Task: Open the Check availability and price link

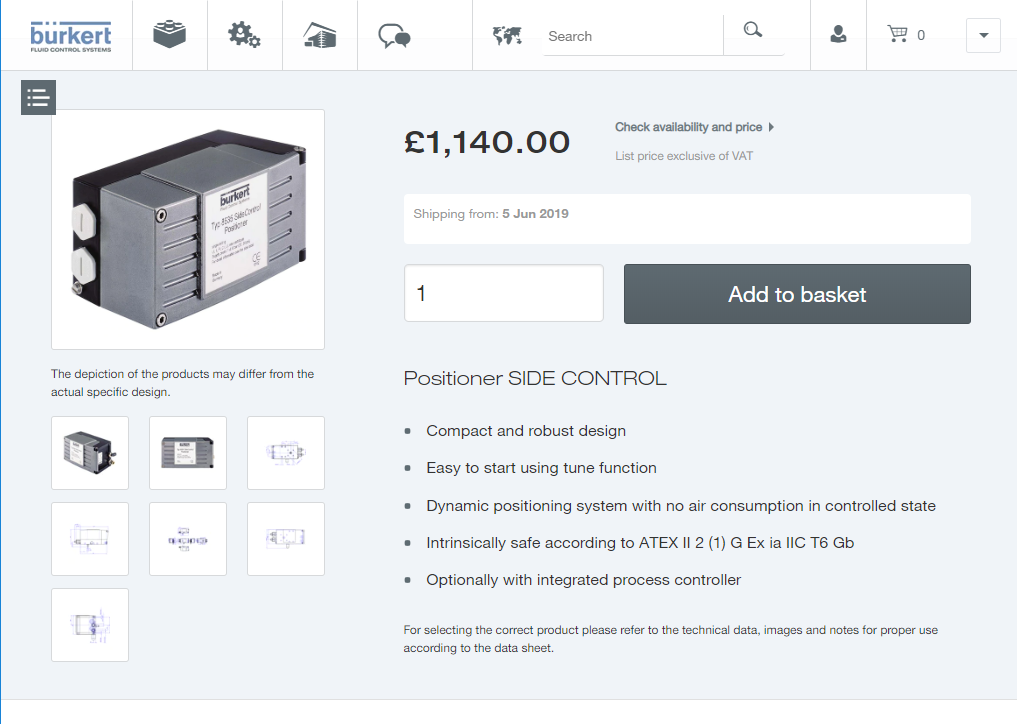Action: pos(694,127)
